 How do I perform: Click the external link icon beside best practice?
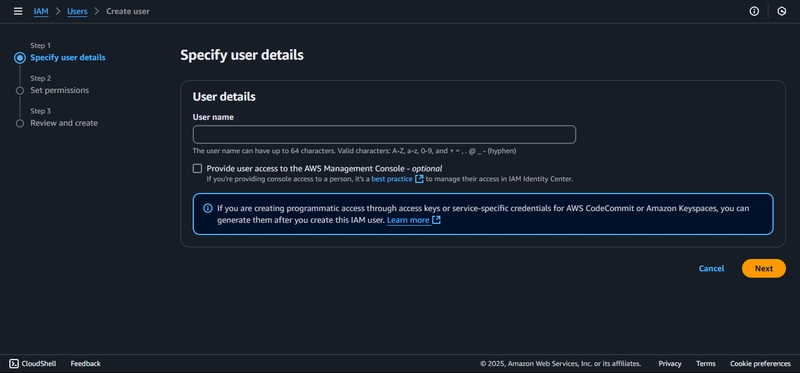tap(419, 179)
